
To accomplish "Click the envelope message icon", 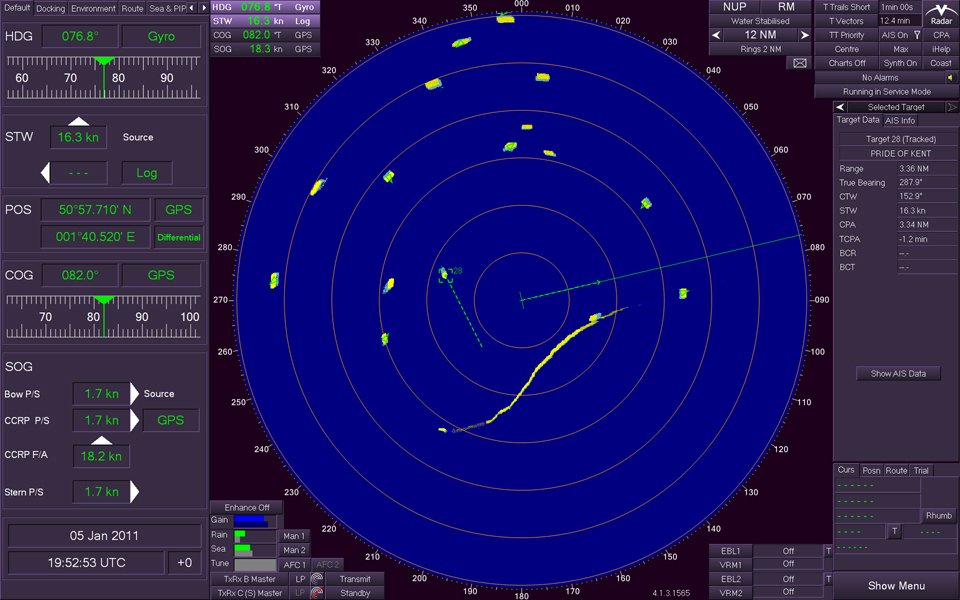I will [800, 63].
